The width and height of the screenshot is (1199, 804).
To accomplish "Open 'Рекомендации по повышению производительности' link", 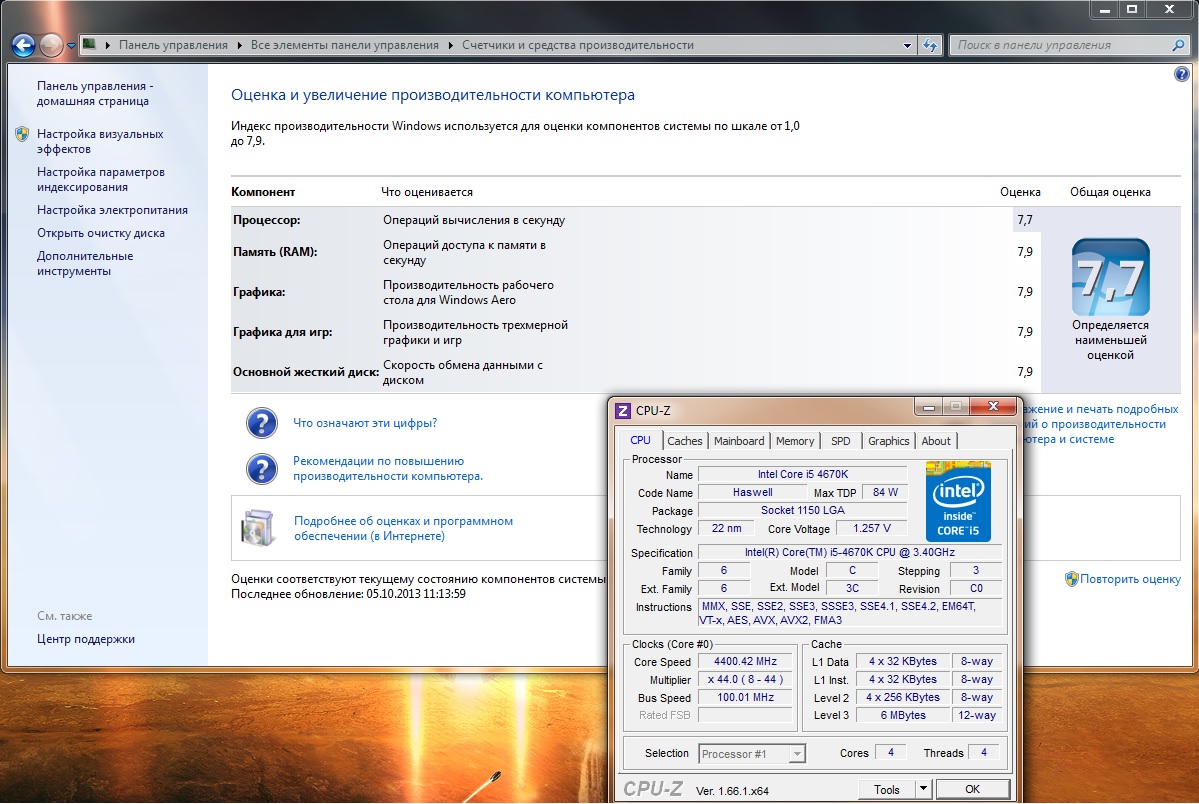I will 388,468.
